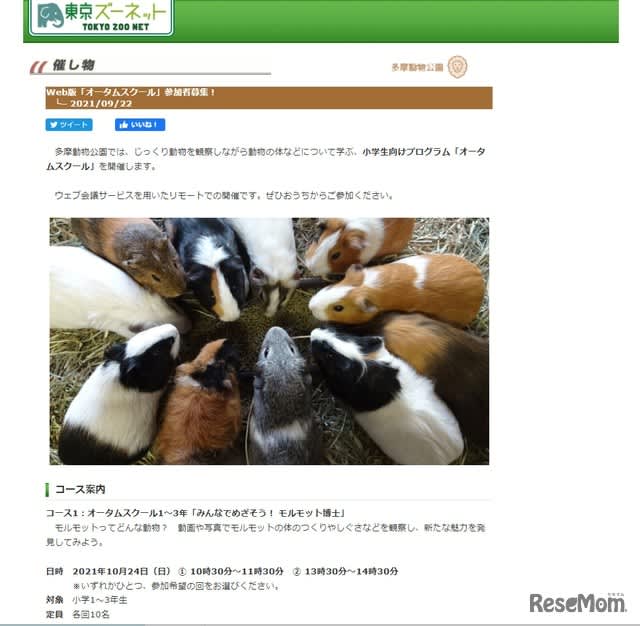This screenshot has height=626, width=640.
Task: Click the 催し物 section heading
Action: point(73,65)
